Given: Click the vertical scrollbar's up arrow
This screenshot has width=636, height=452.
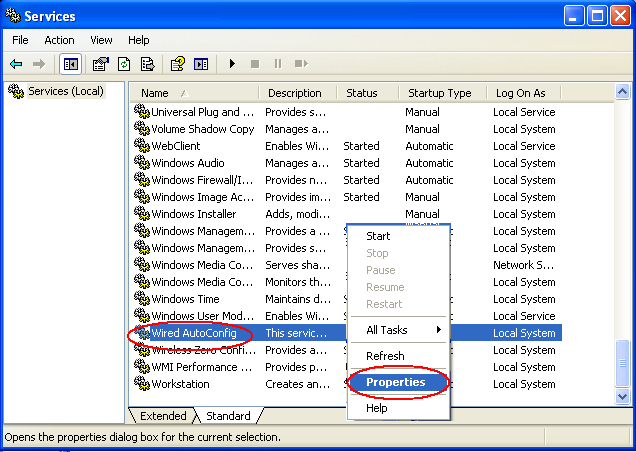Looking at the screenshot, I should click(623, 93).
